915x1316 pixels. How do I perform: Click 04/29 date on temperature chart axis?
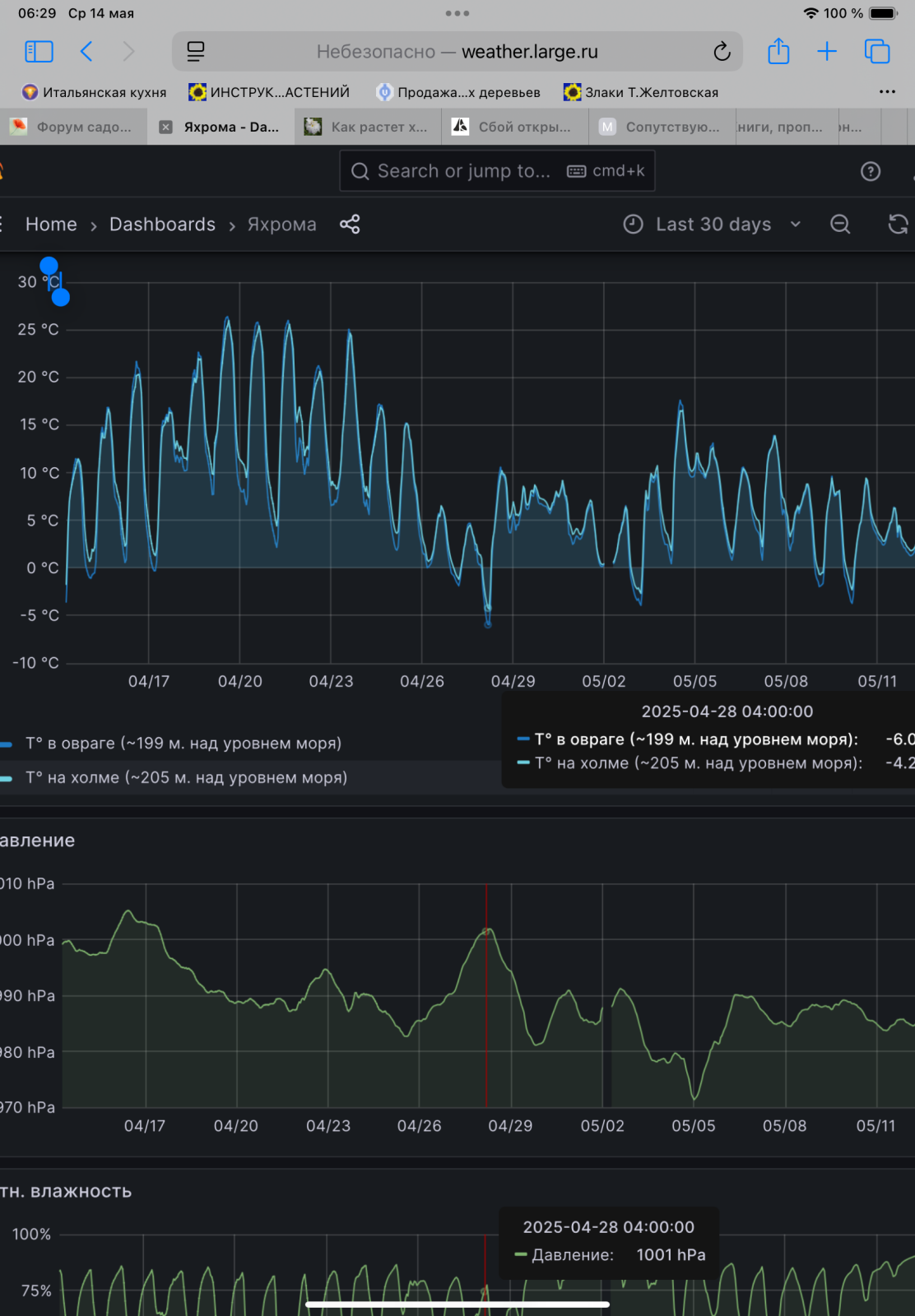tap(513, 682)
